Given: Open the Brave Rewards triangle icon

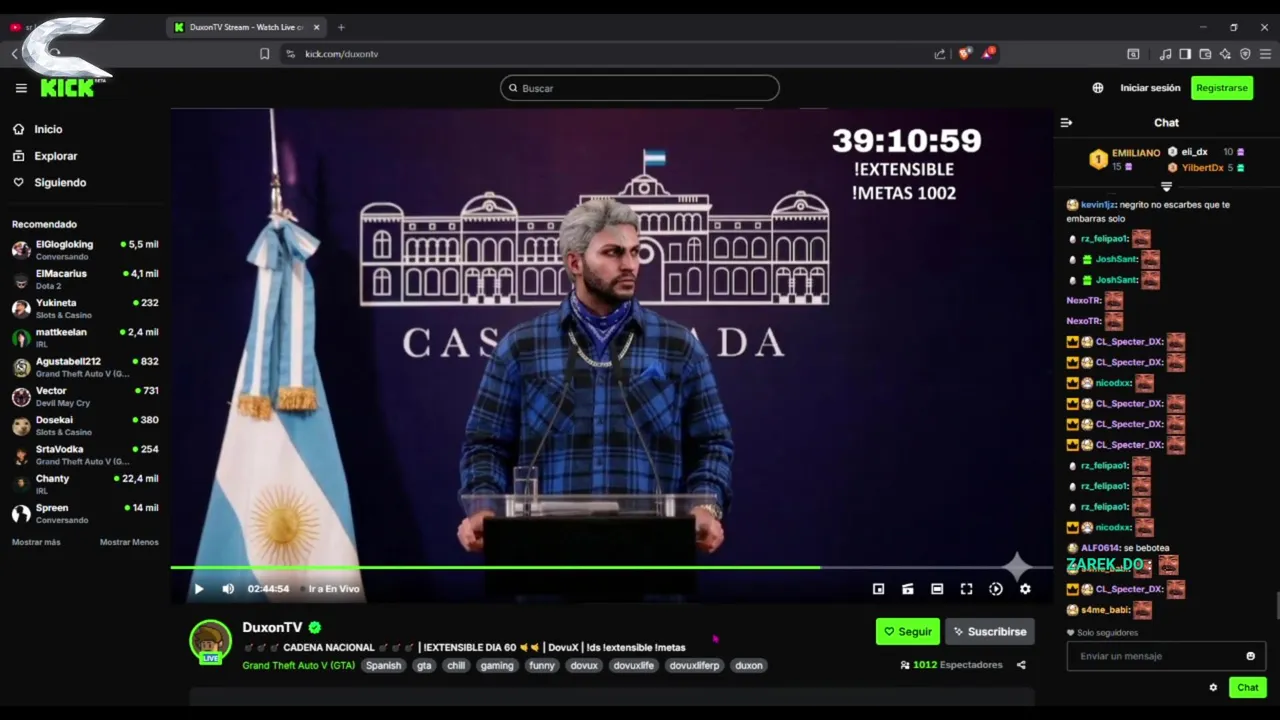Looking at the screenshot, I should (x=988, y=53).
